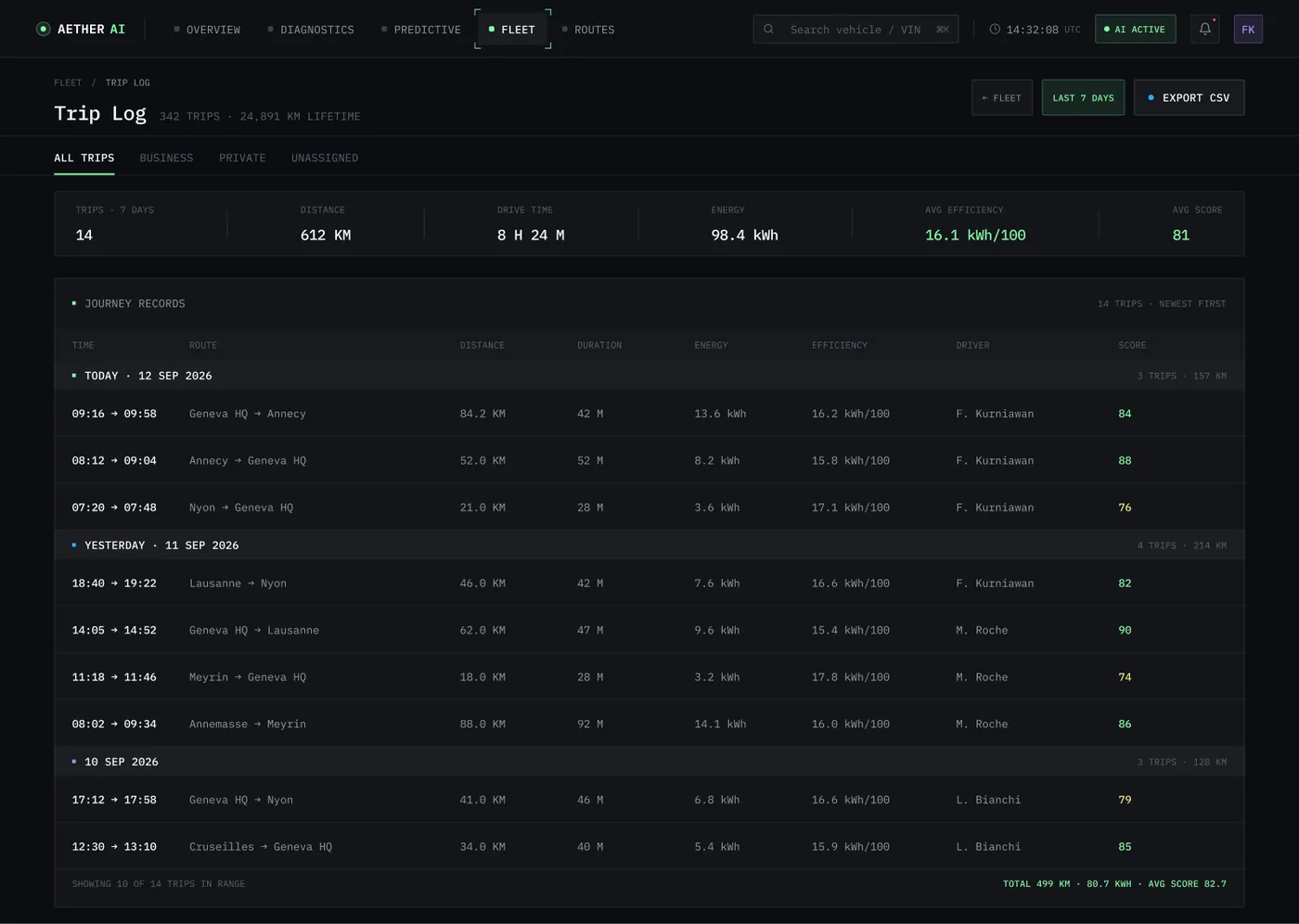
Task: Sort by the Driver column header
Action: 972,345
